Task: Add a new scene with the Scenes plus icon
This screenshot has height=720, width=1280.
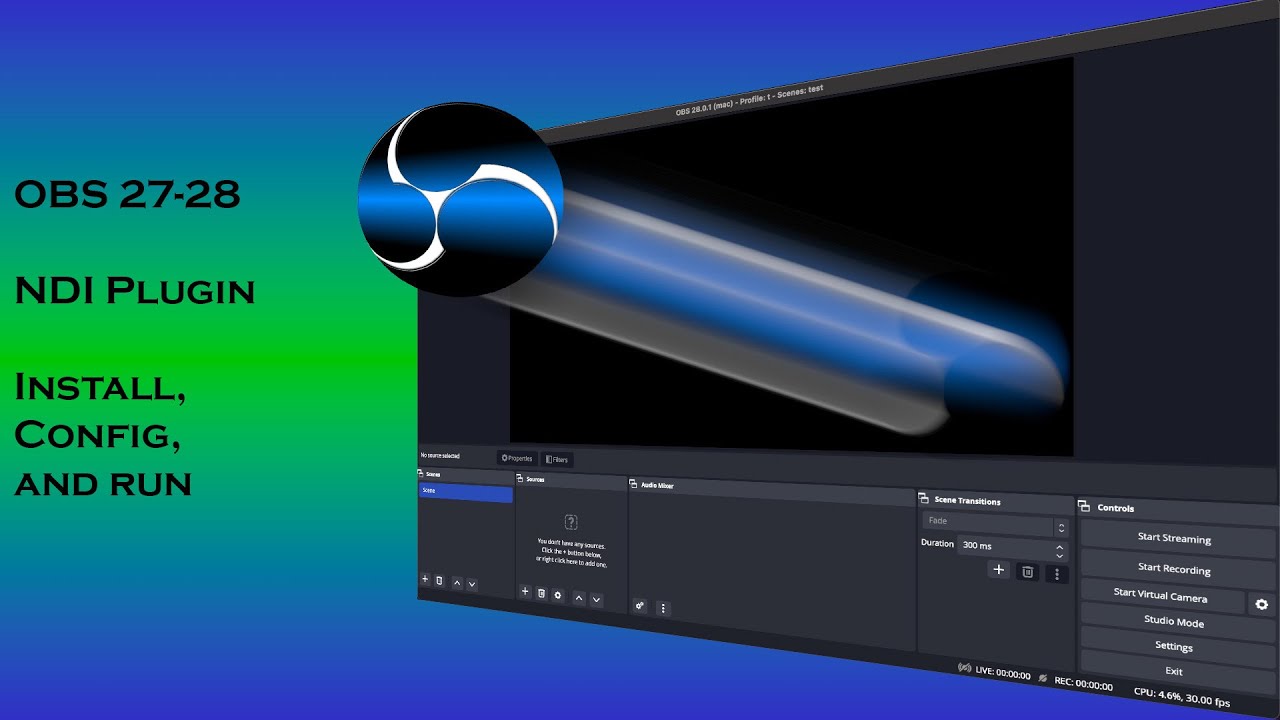Action: coord(425,579)
